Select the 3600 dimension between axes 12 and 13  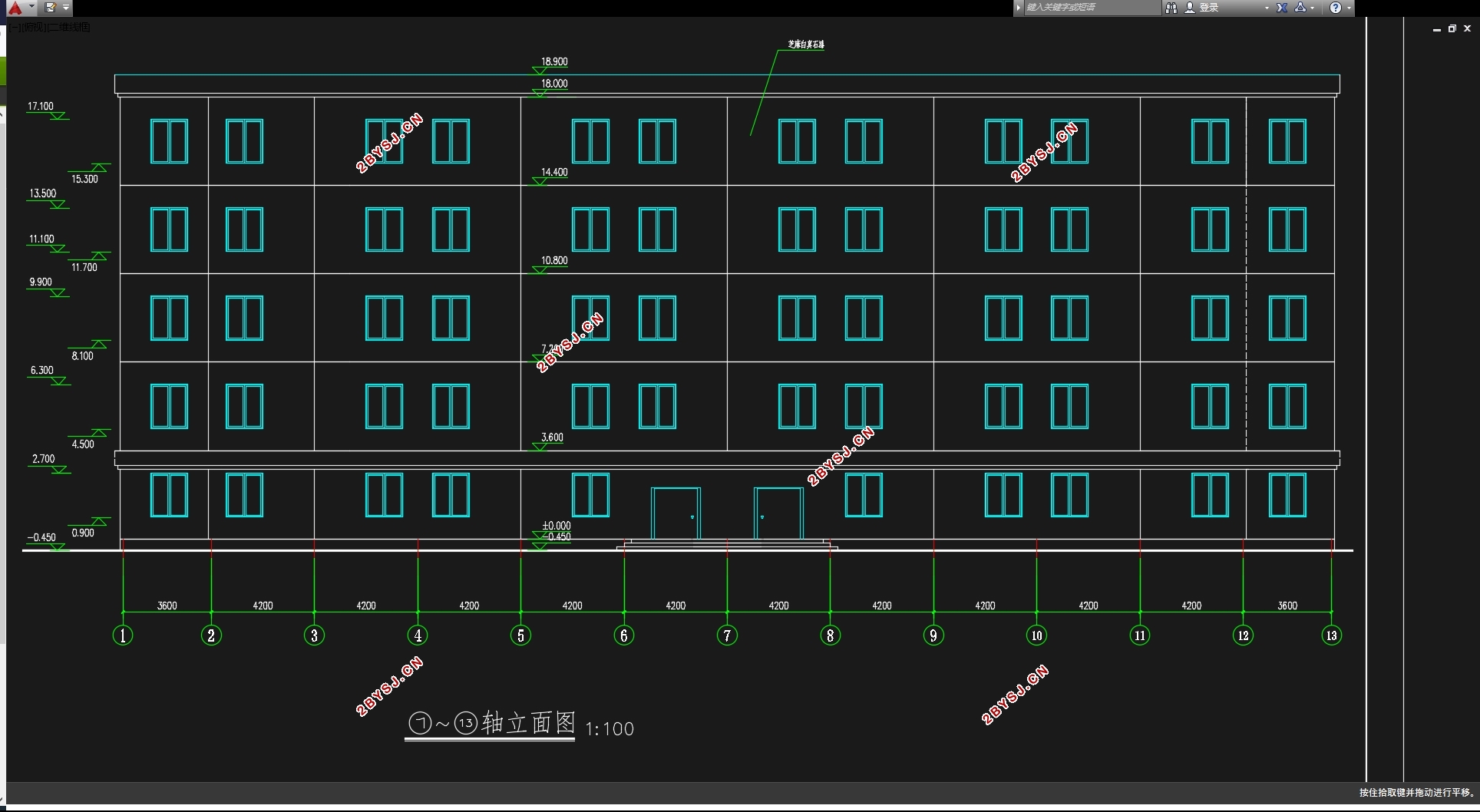[x=1287, y=606]
